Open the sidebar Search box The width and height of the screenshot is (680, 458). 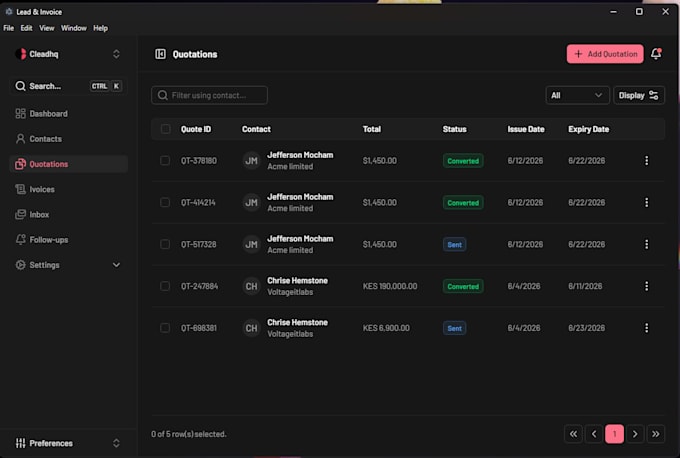[x=68, y=86]
